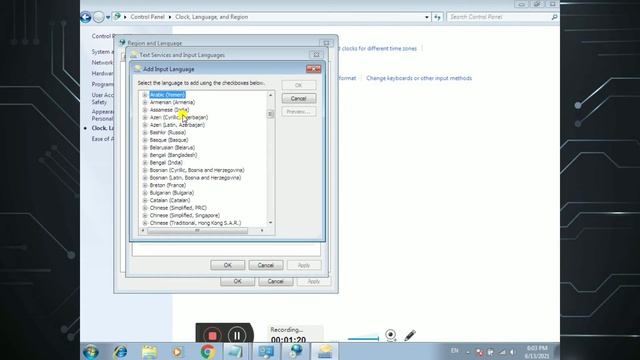Screen dimensions: 640x360
Task: Select 'Azeri (Cyrillic, Azerbaijan)' list row
Action: click(x=179, y=118)
